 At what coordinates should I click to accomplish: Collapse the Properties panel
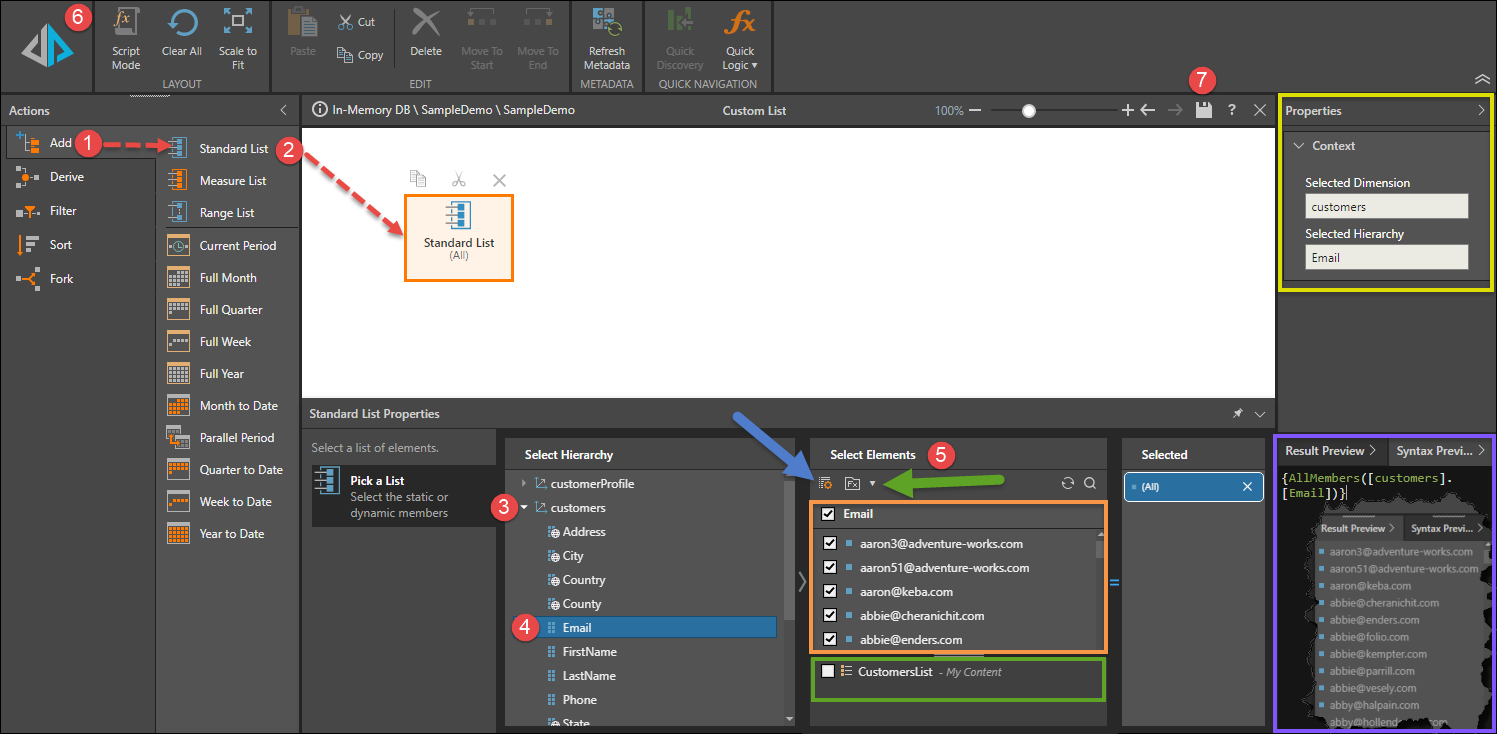[1481, 111]
